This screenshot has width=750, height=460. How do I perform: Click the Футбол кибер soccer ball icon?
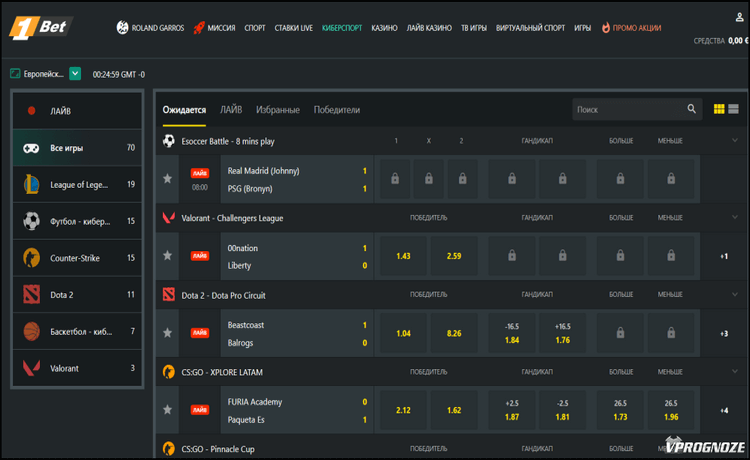[x=32, y=221]
